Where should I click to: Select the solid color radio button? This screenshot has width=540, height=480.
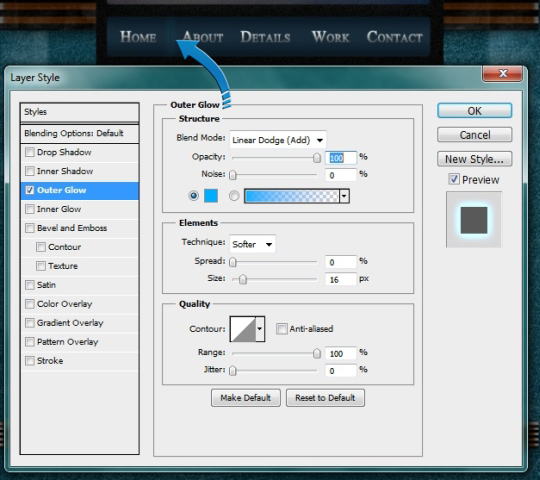coord(194,196)
